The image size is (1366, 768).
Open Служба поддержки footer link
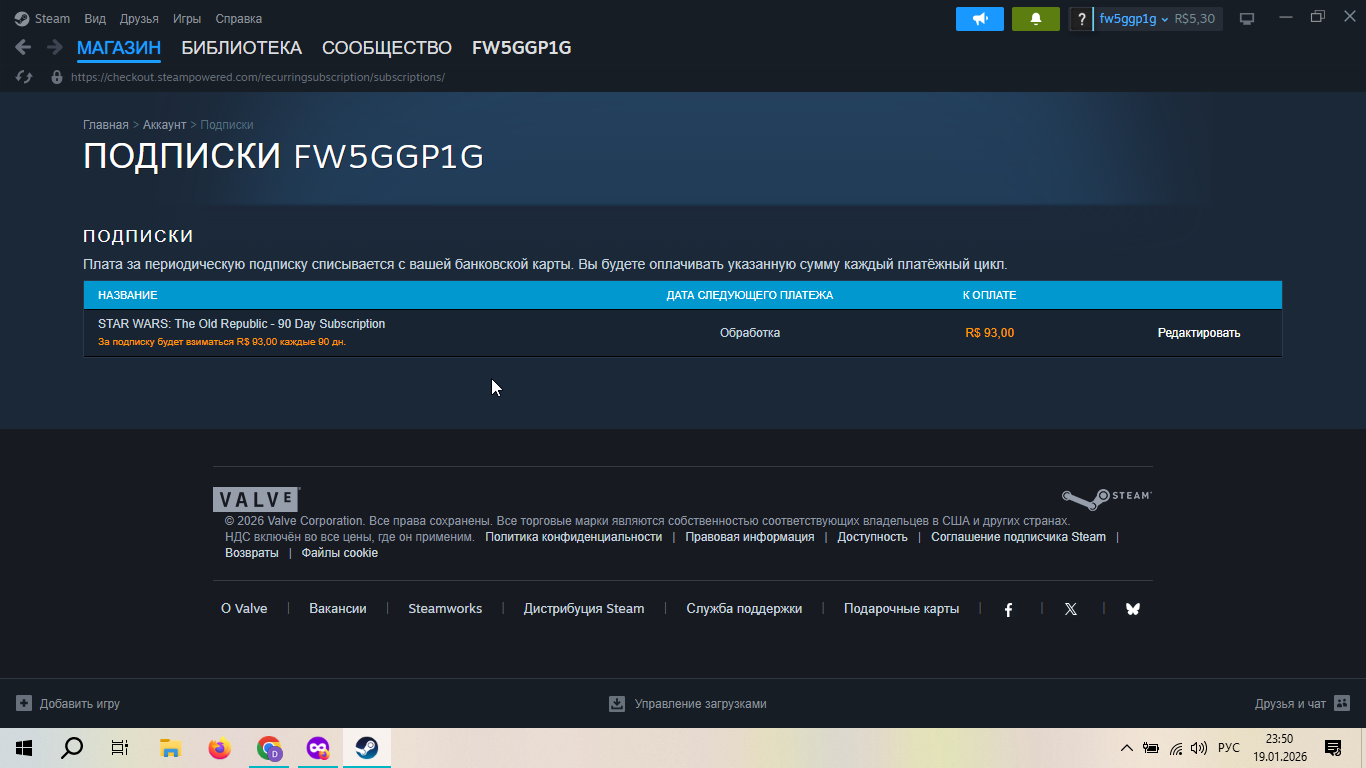pos(744,609)
